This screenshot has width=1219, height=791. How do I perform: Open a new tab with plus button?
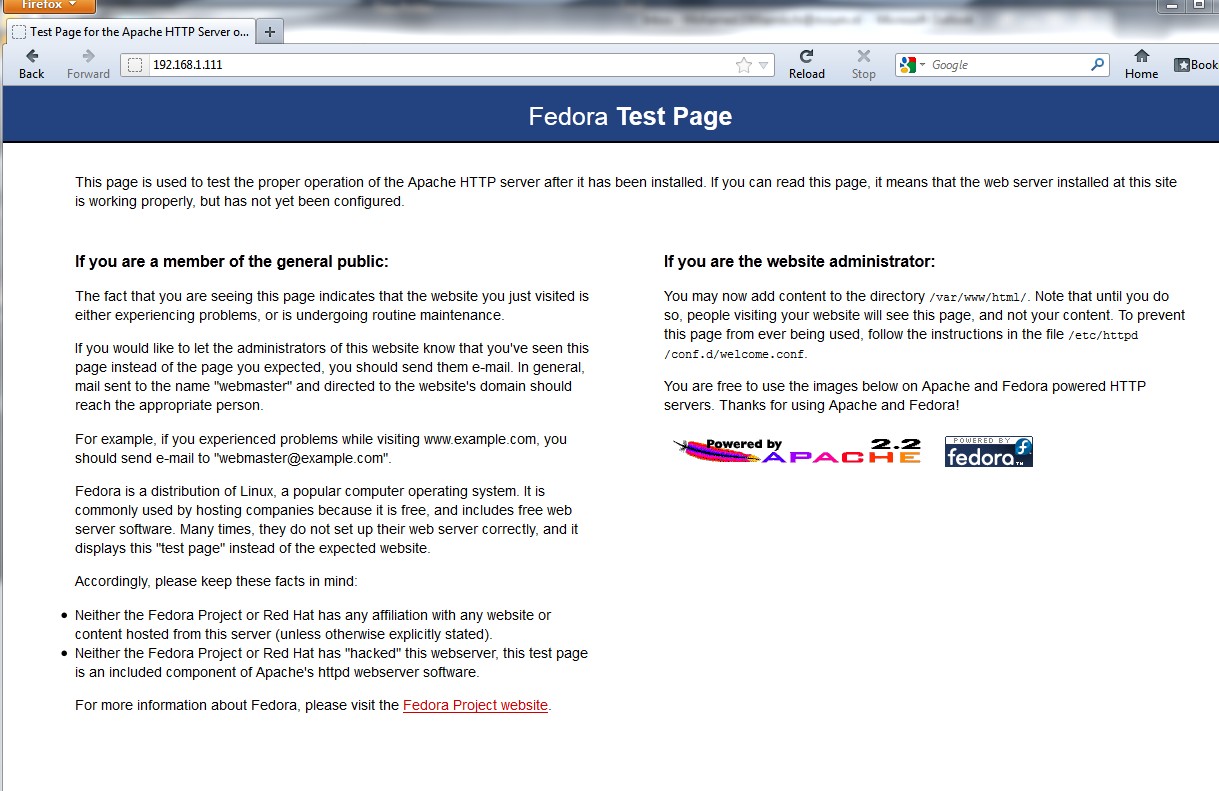pos(270,32)
